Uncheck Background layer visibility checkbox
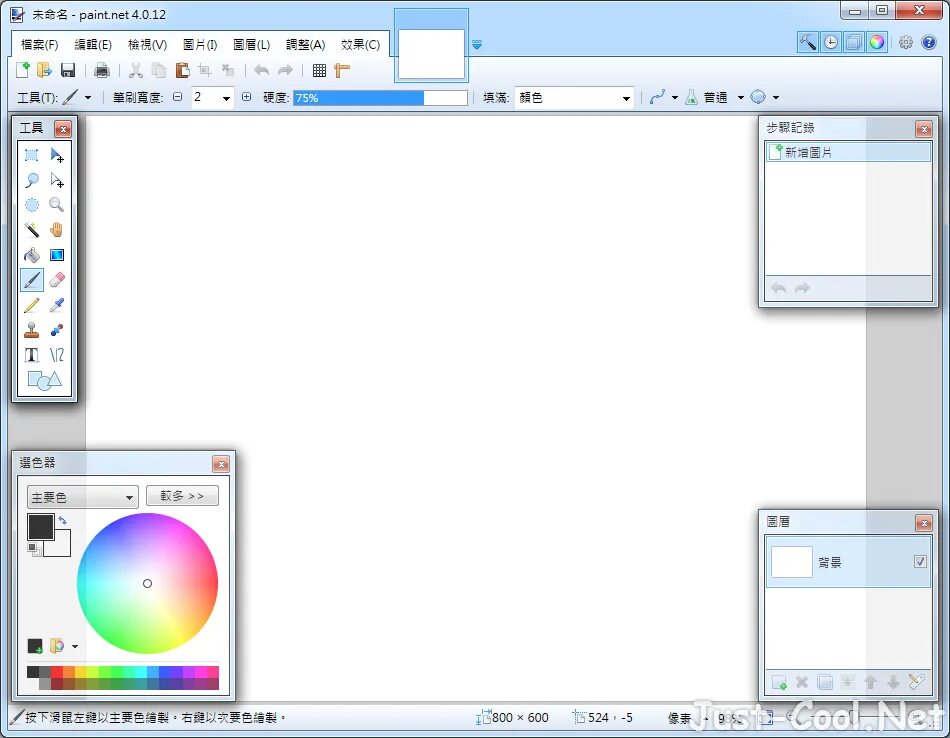Screen dimensions: 950x738 coord(920,562)
